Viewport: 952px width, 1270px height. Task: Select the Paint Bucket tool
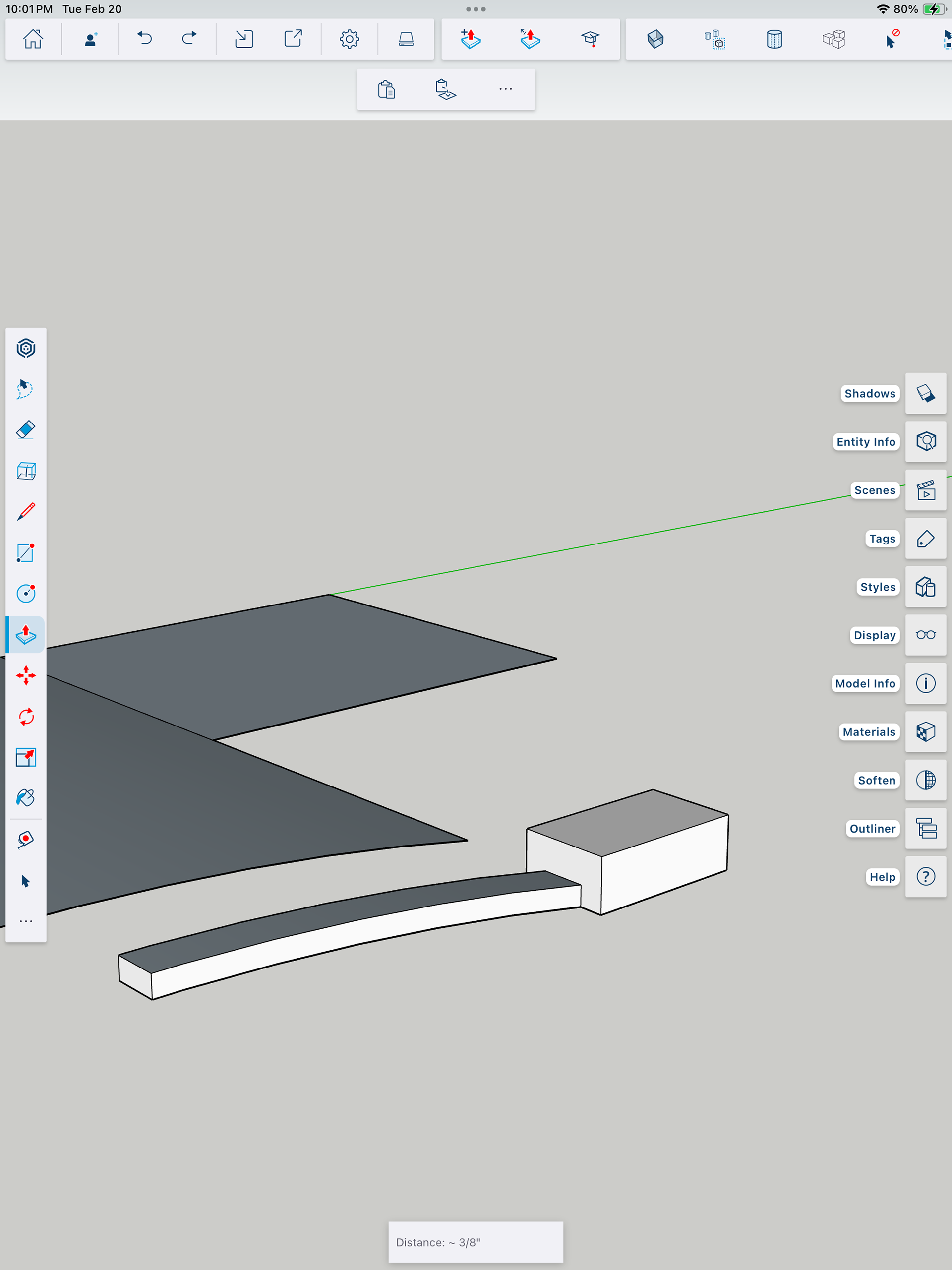(x=26, y=798)
